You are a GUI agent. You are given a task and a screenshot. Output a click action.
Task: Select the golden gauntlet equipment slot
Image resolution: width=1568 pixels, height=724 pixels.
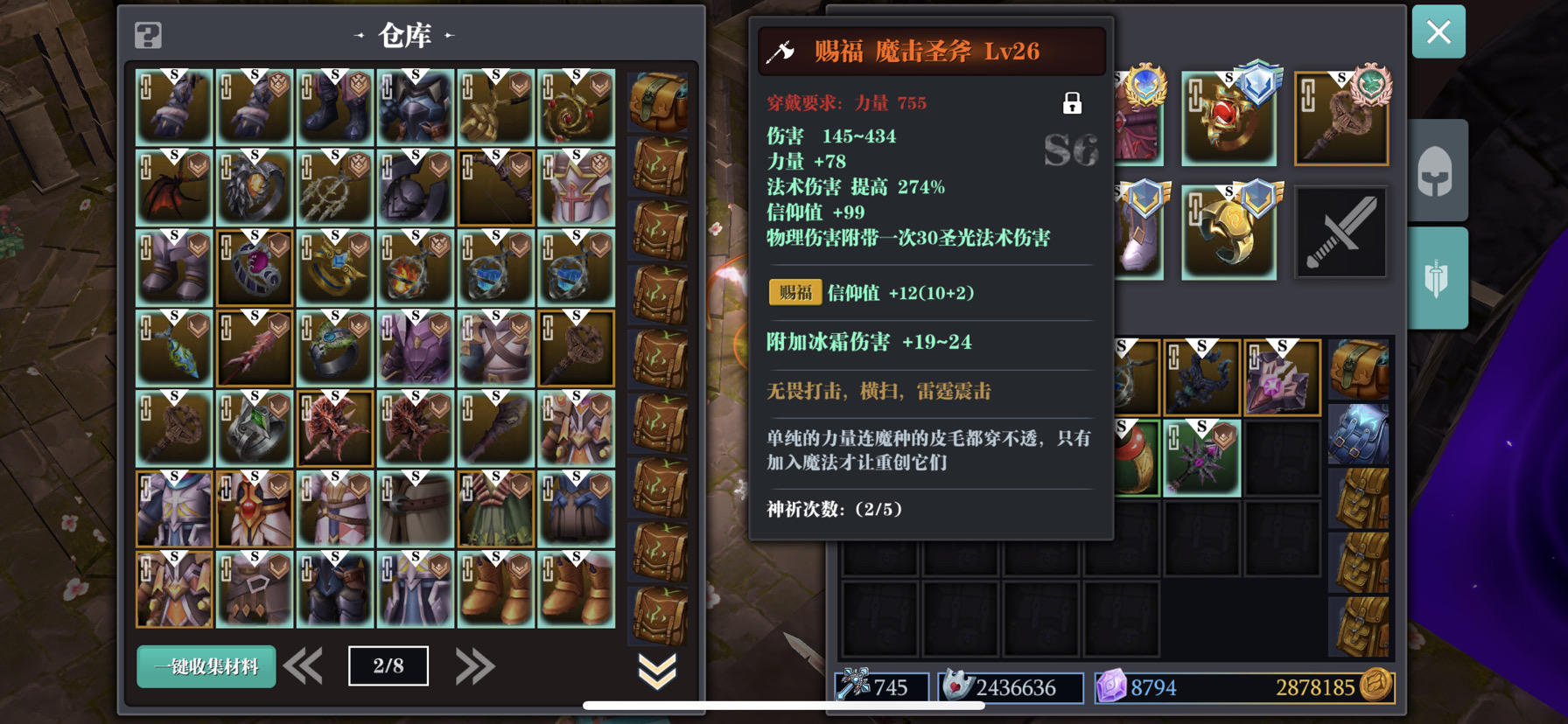pos(1228,233)
